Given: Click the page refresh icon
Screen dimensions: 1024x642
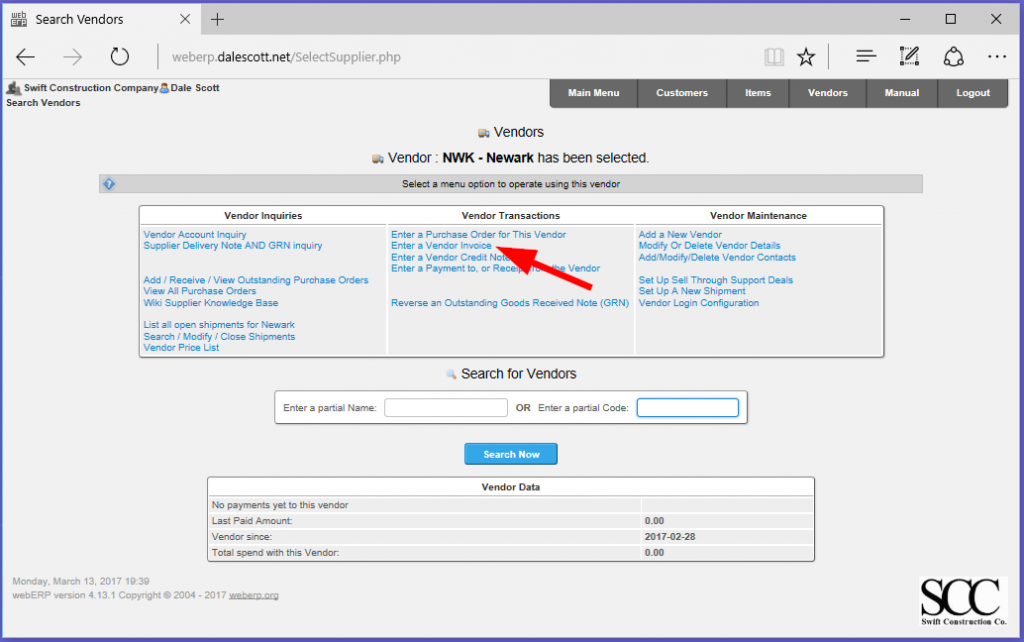Looking at the screenshot, I should [x=120, y=57].
